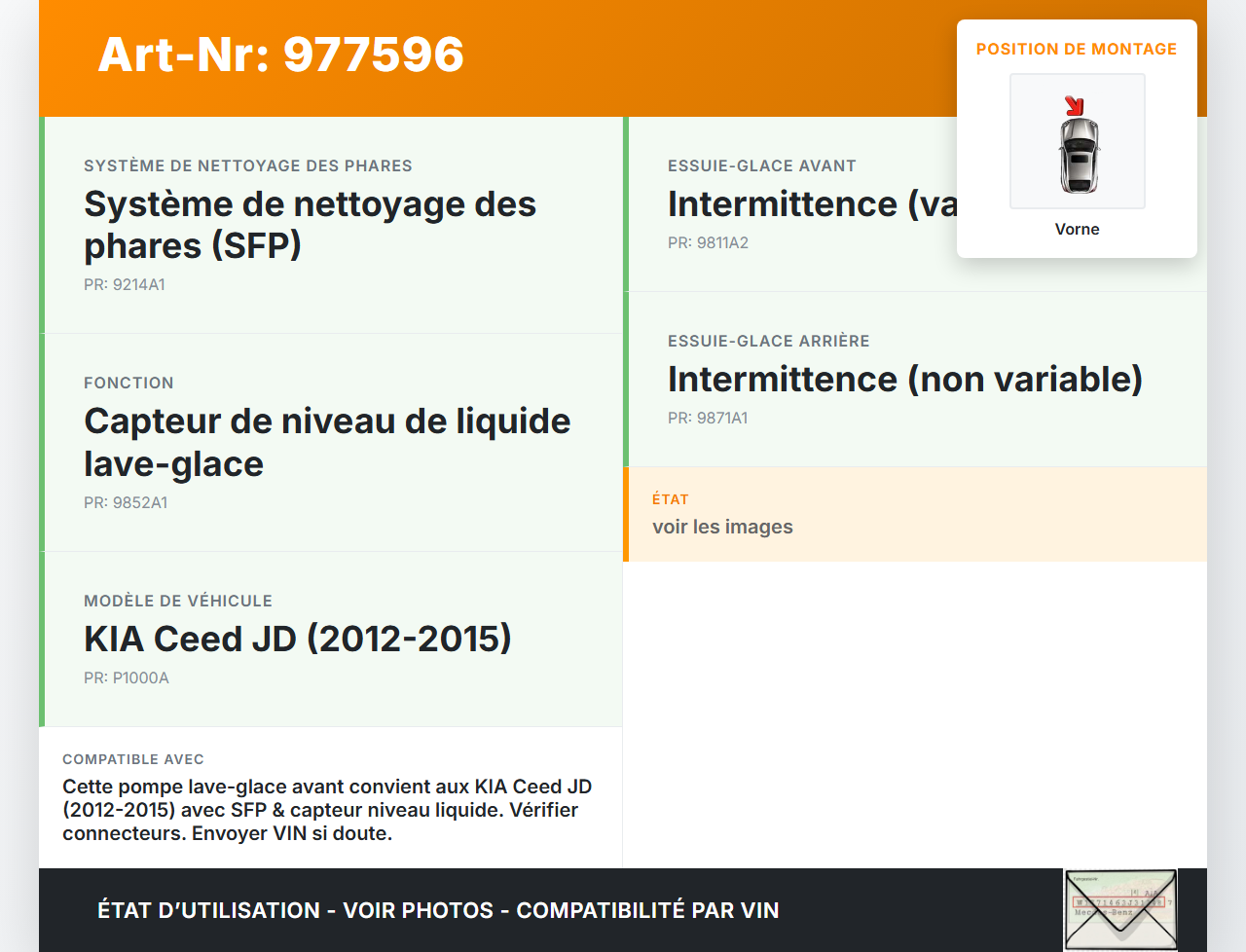Click 'Capteur de niveau de liquide lave-glace'
The width and height of the screenshot is (1246, 952).
click(x=327, y=442)
